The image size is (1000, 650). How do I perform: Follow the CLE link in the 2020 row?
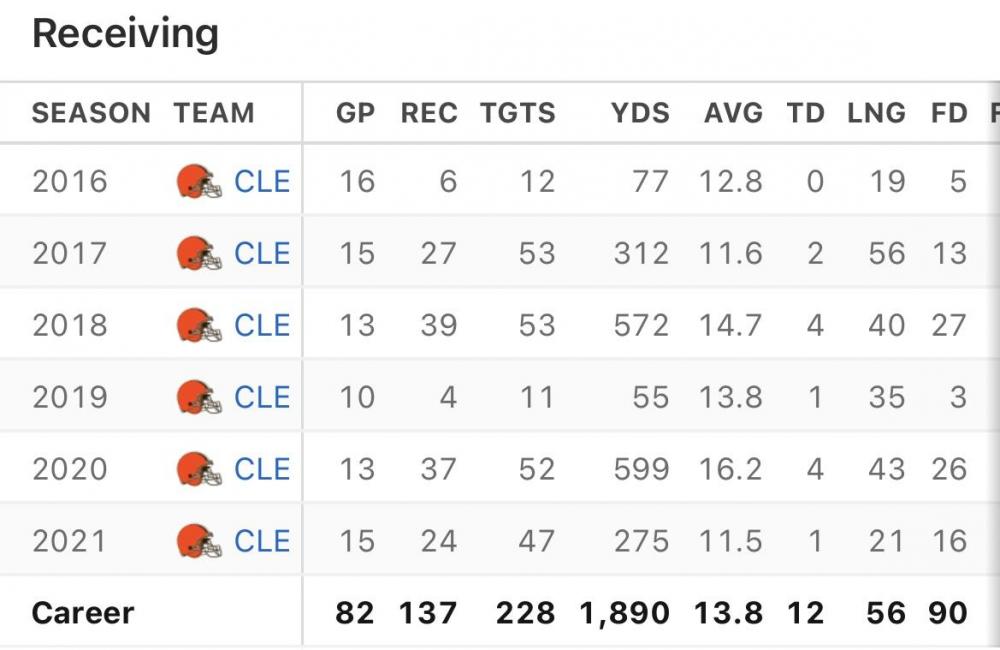[262, 470]
